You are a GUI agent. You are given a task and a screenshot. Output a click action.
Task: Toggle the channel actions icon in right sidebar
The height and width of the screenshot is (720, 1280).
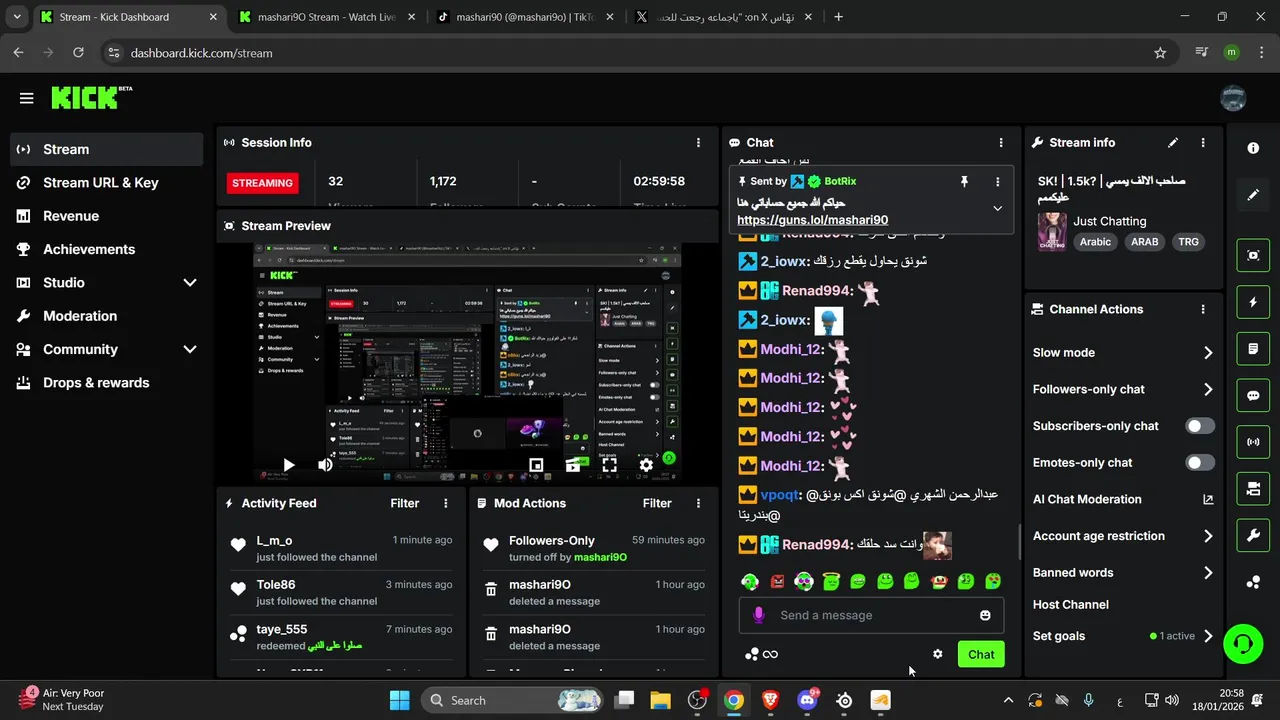pyautogui.click(x=1253, y=489)
